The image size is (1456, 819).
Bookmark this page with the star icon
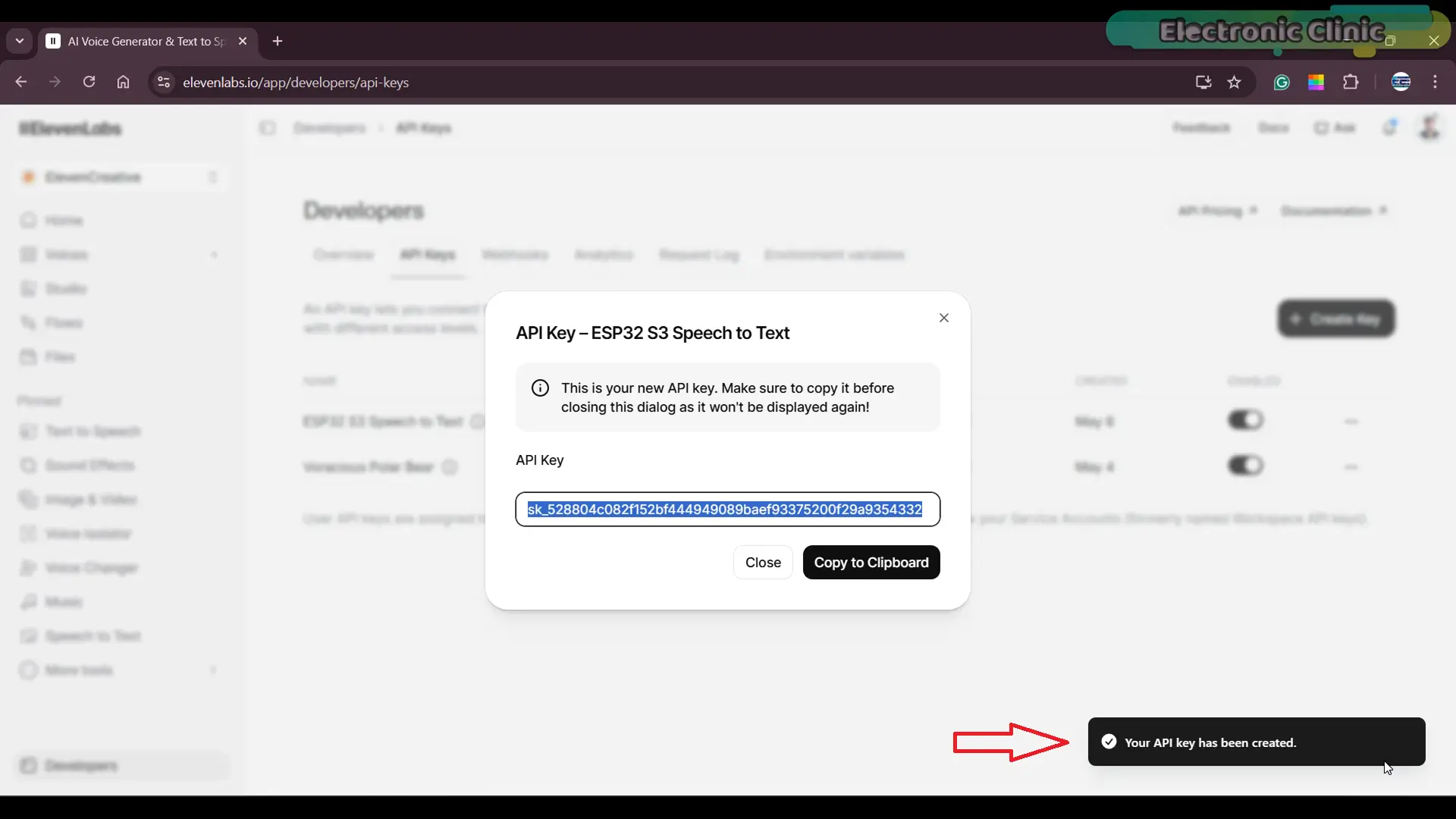(1235, 82)
